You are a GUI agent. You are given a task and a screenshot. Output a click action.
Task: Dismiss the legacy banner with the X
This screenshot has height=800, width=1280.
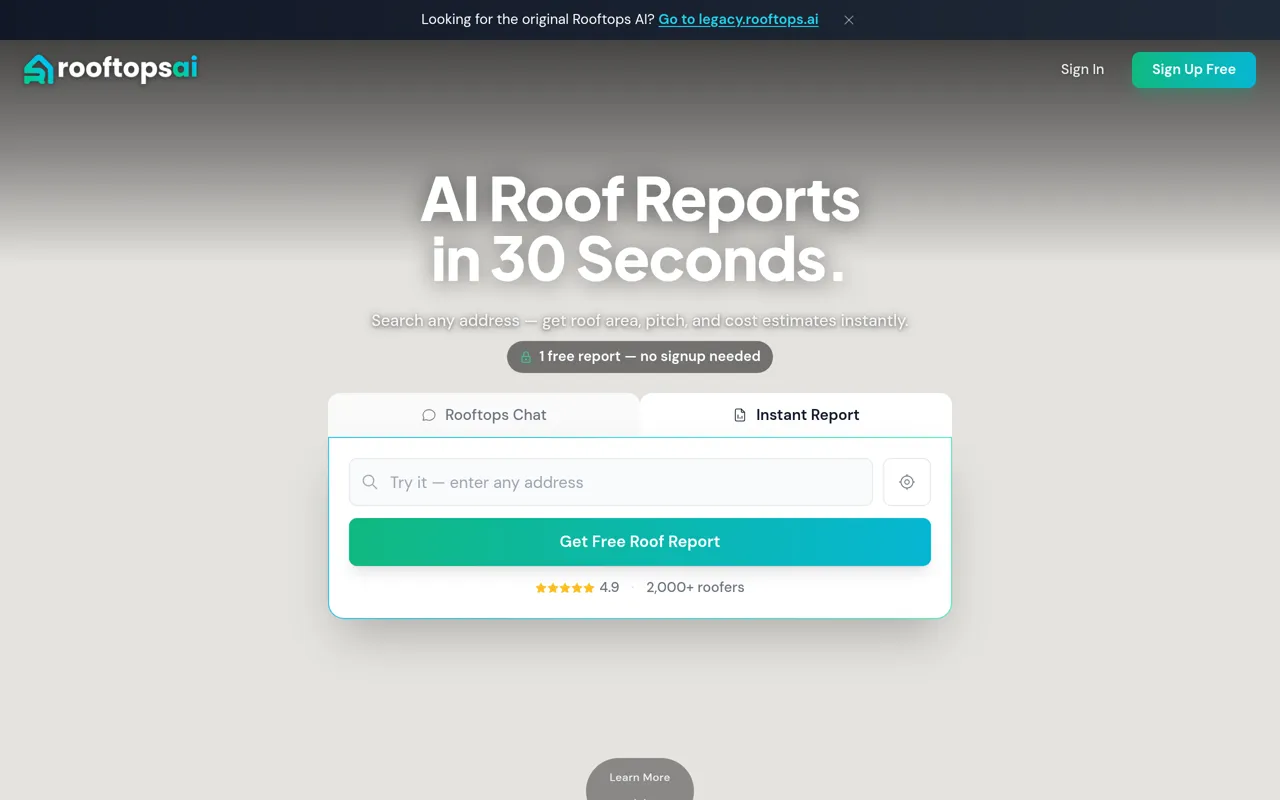[x=849, y=20]
